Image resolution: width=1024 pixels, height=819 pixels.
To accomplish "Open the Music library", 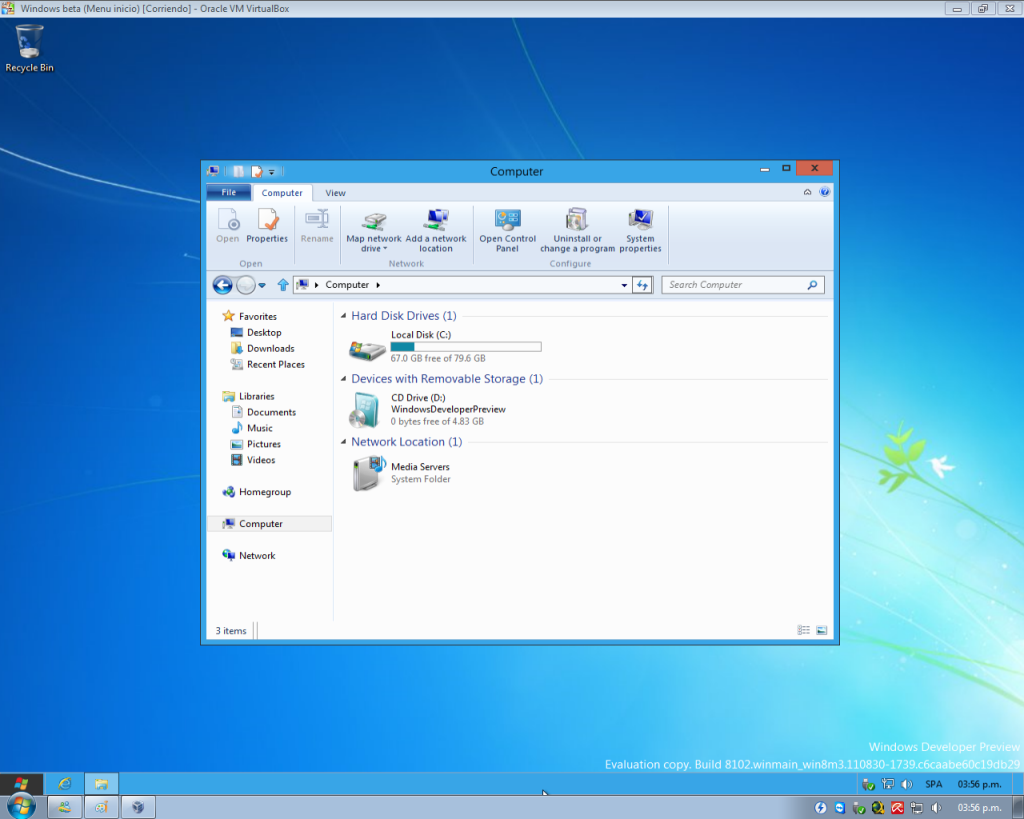I will pos(259,428).
